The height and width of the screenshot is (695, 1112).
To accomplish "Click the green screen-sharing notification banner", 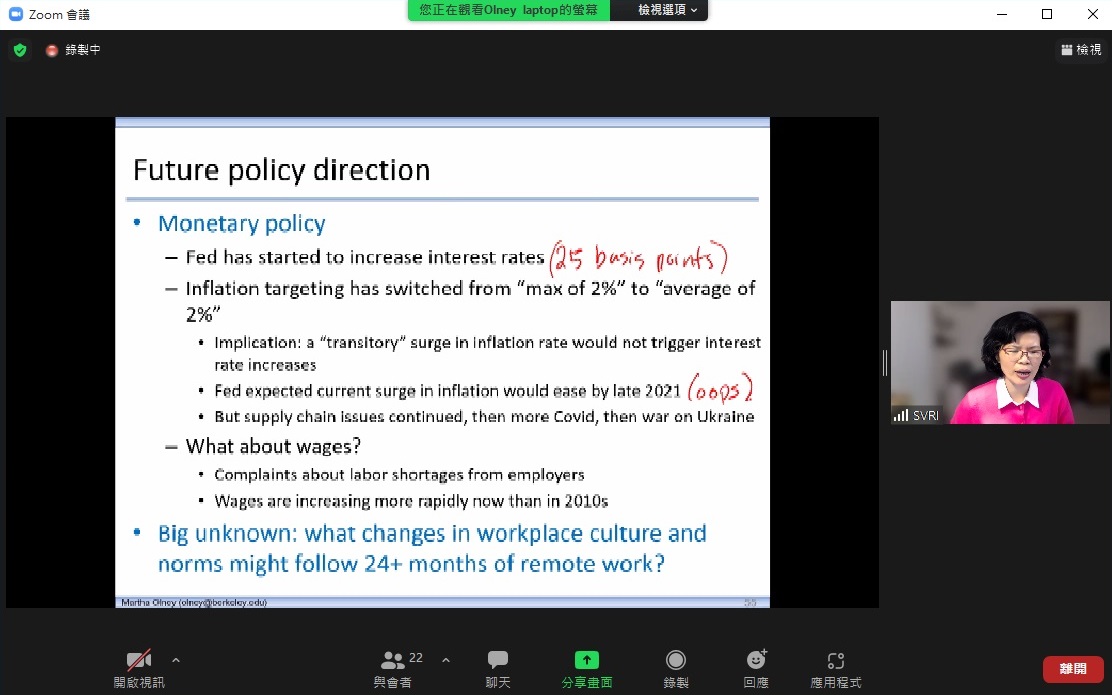I will coord(508,10).
